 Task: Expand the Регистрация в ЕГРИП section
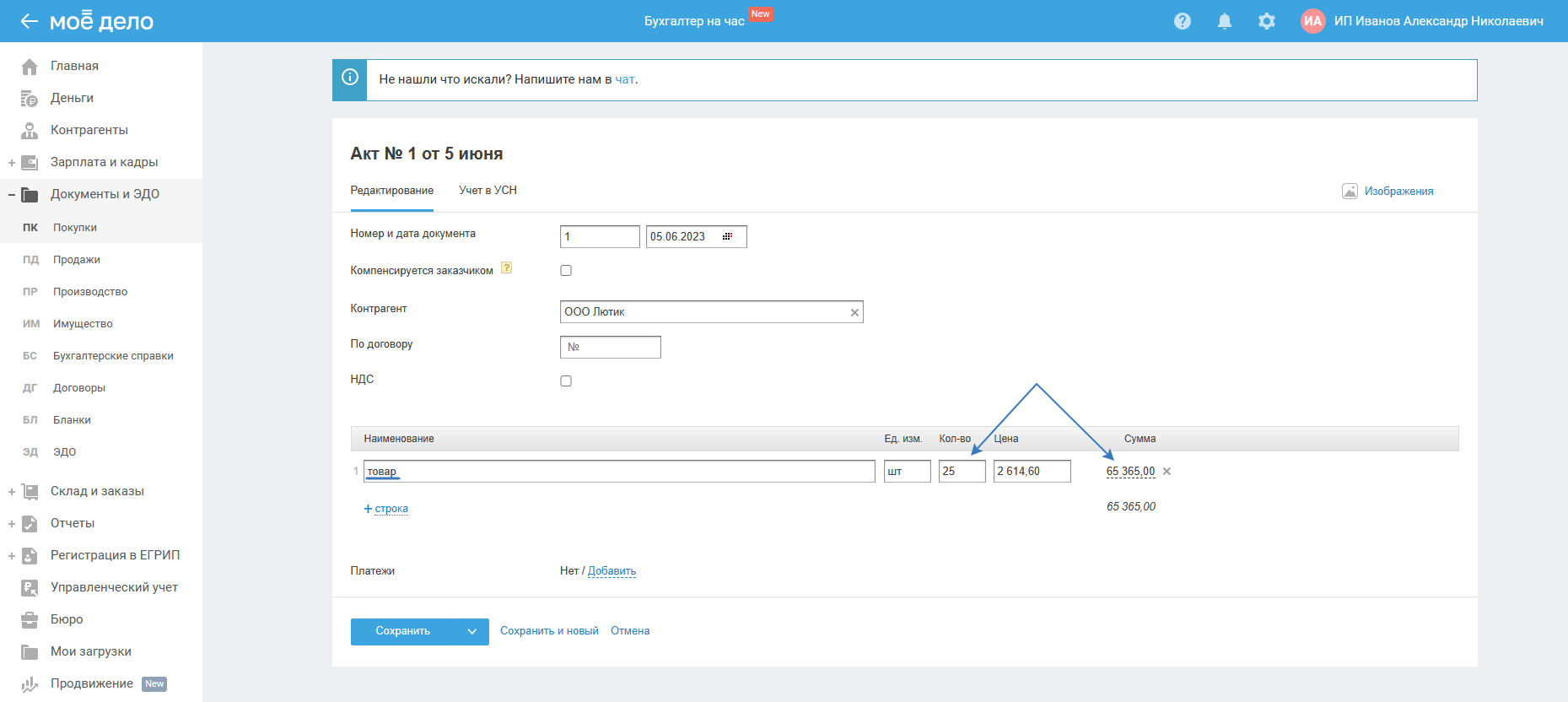pyautogui.click(x=12, y=556)
